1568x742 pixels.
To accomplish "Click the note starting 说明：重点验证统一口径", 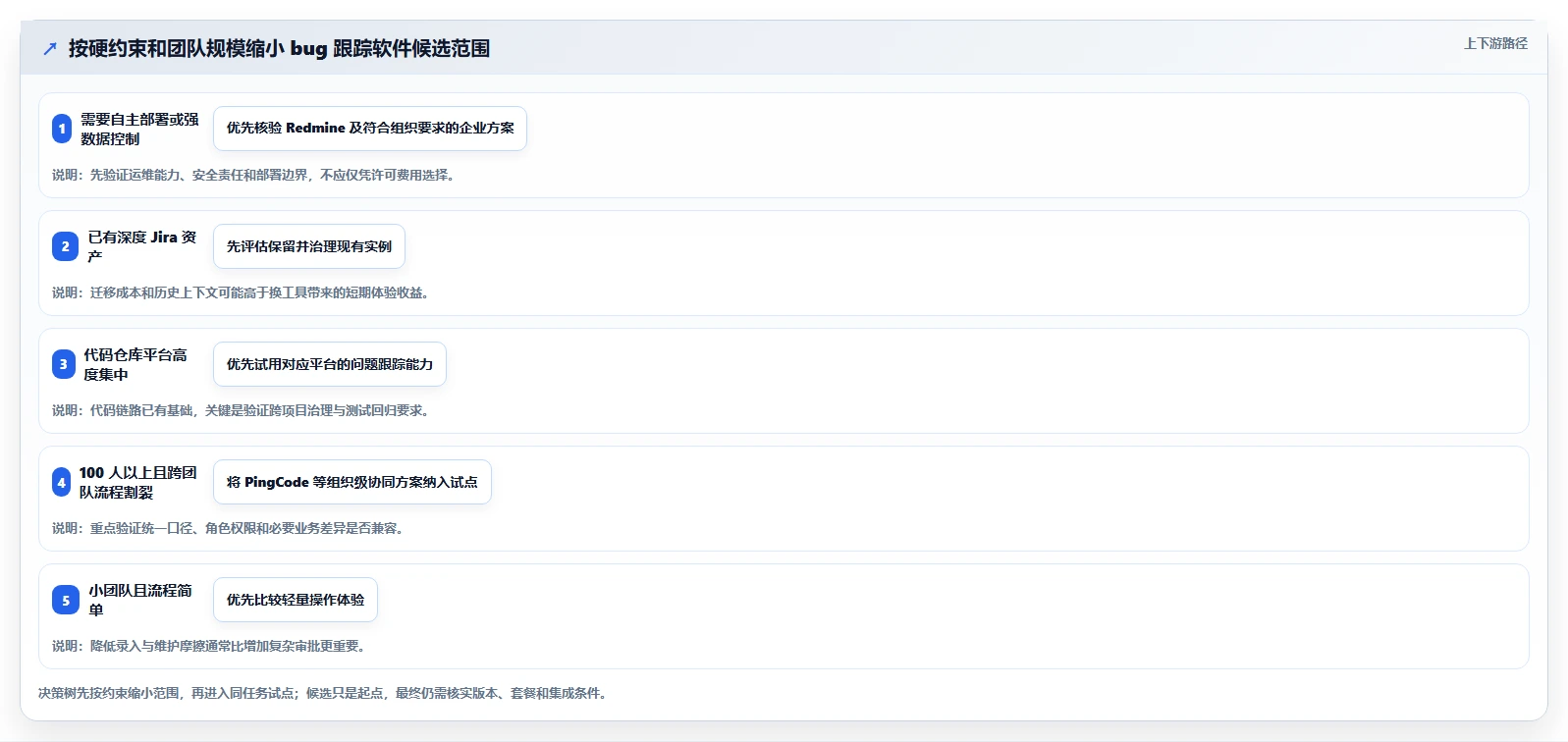I will pyautogui.click(x=228, y=528).
